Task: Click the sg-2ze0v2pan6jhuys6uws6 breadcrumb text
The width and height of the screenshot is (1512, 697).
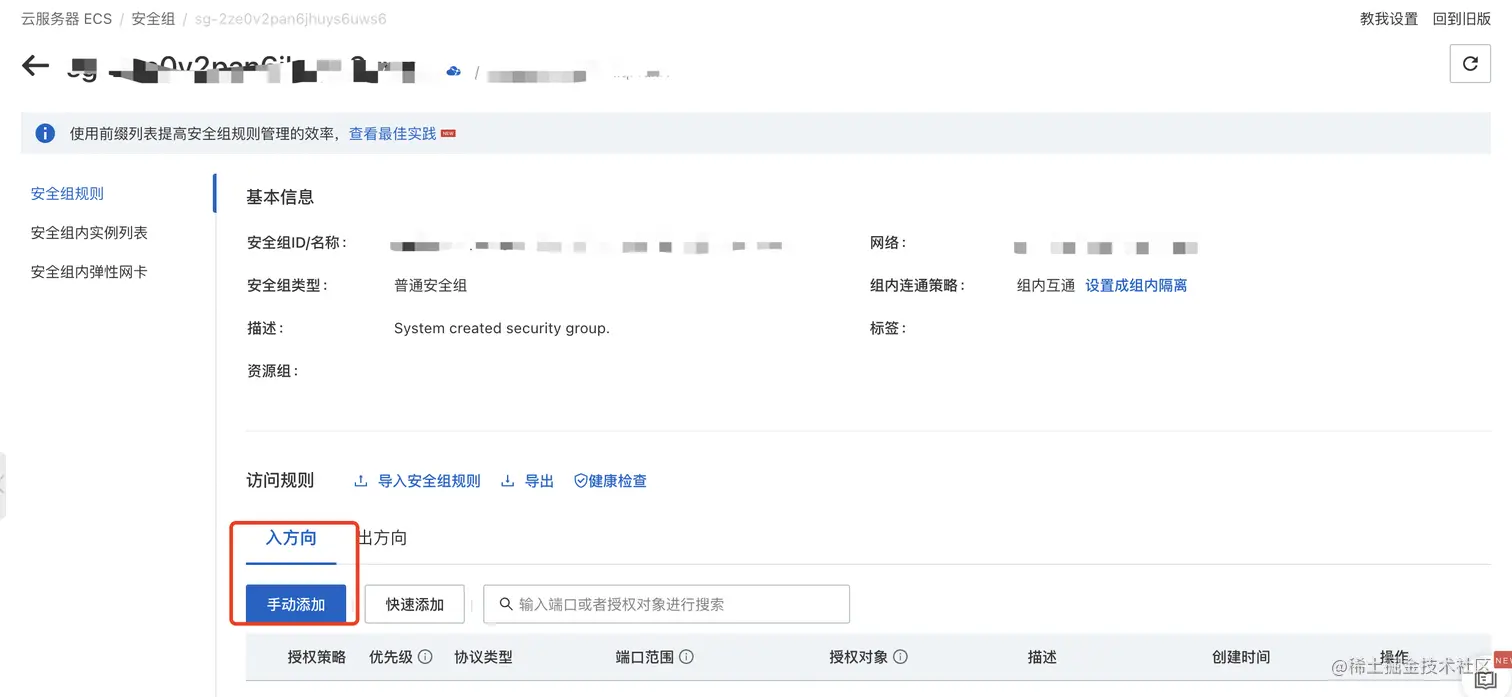Action: 291,19
